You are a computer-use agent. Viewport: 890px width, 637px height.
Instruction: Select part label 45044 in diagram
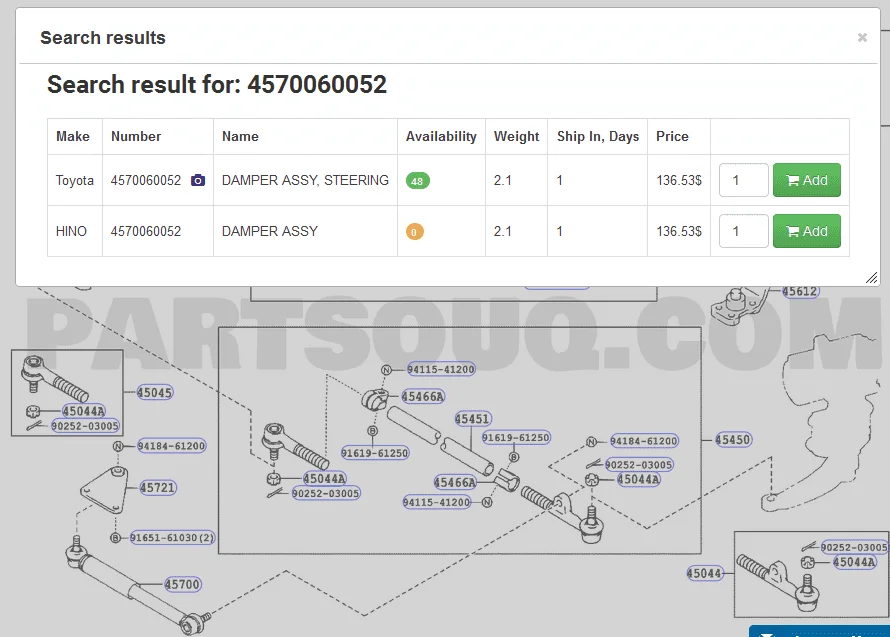704,573
